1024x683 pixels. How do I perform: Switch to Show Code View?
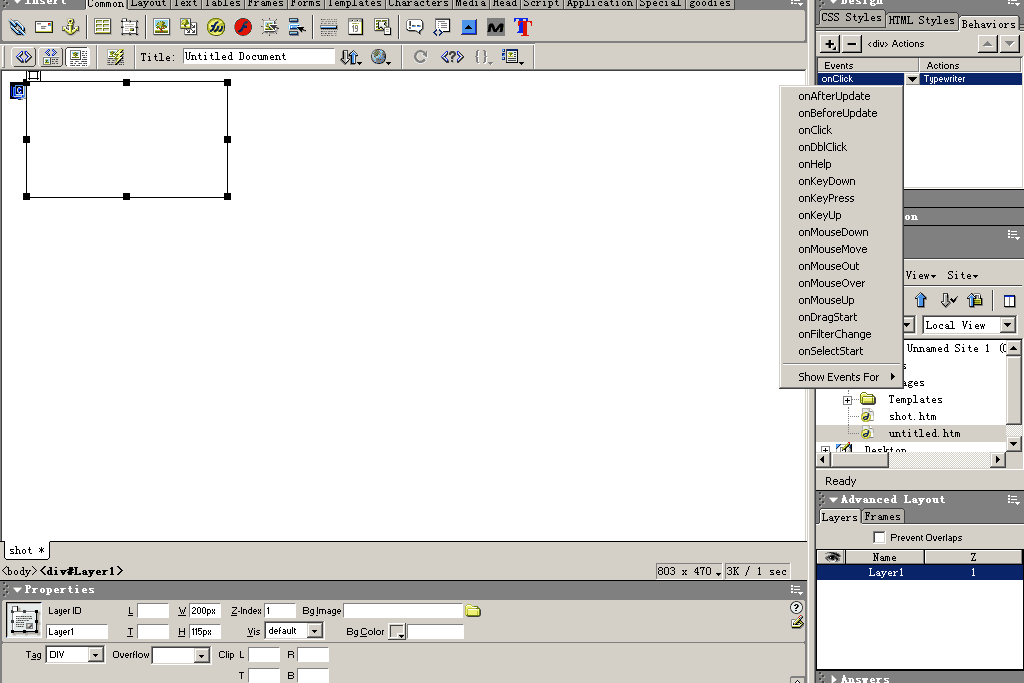[24, 57]
